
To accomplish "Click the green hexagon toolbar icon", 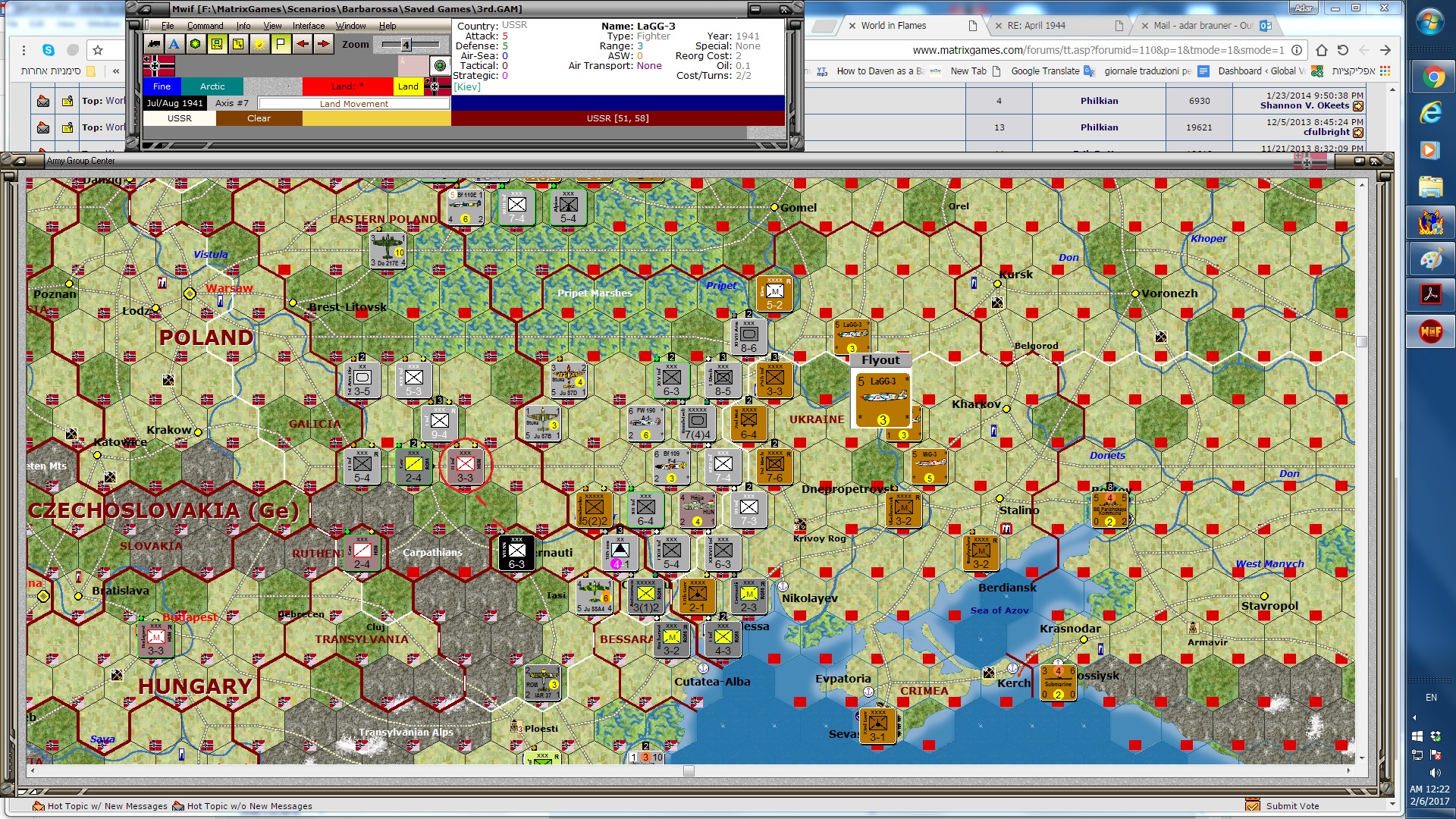I will [196, 44].
